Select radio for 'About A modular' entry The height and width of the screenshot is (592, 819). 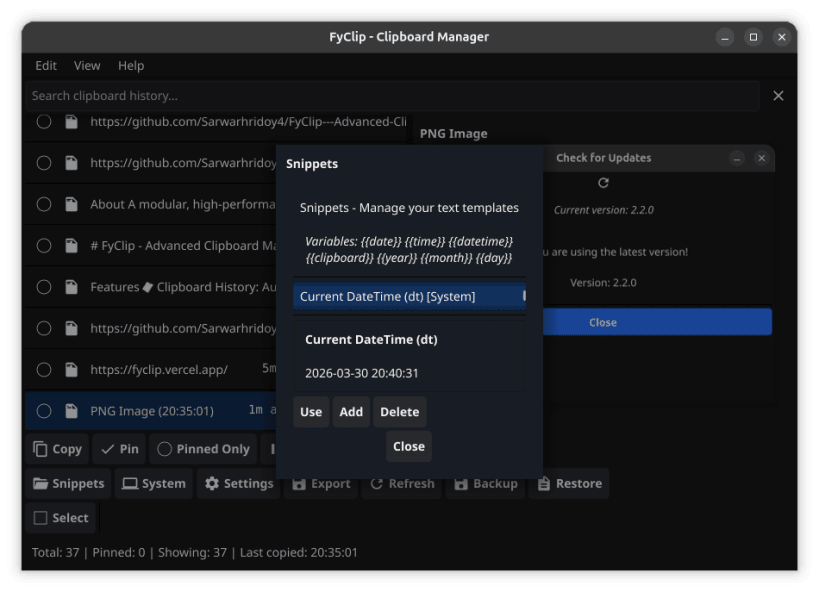point(44,204)
